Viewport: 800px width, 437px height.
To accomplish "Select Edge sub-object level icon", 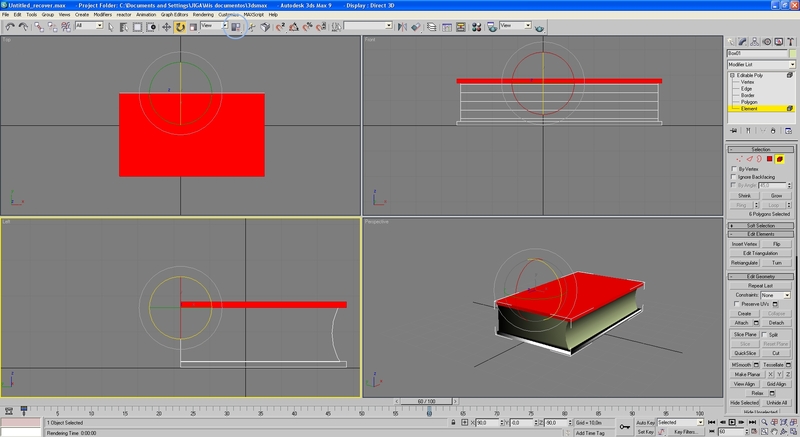I will (x=749, y=159).
